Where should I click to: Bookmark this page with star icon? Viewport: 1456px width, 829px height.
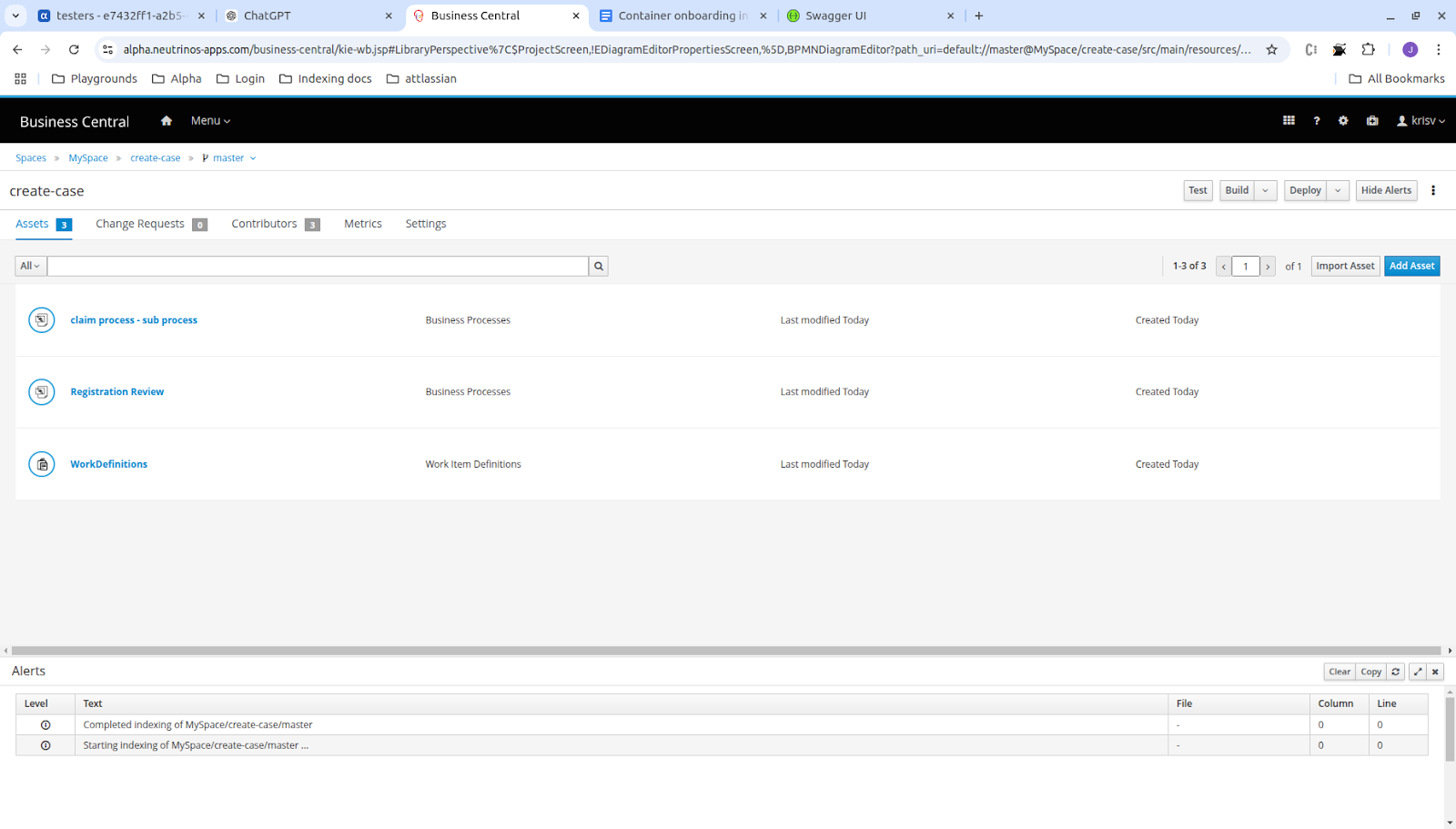pyautogui.click(x=1272, y=49)
